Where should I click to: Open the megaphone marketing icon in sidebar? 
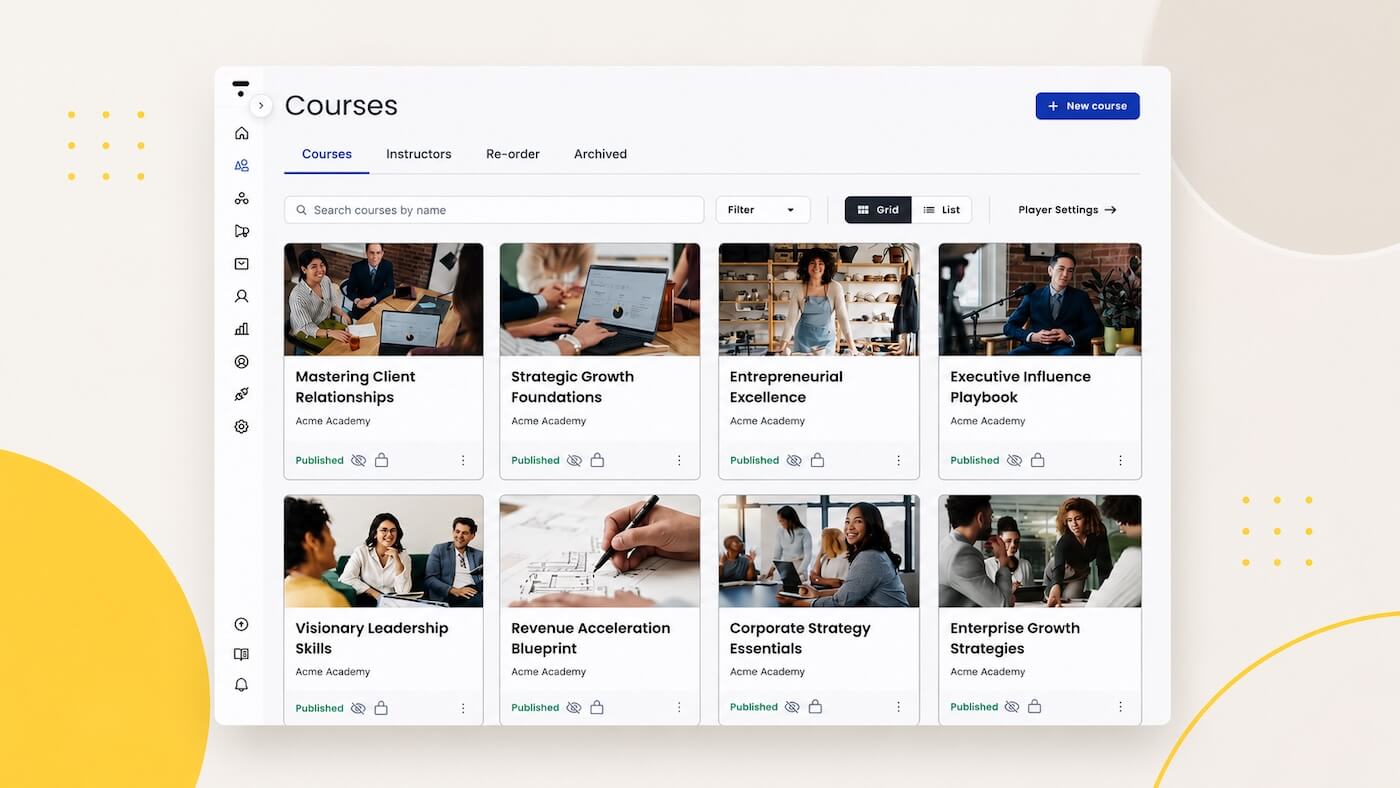(241, 231)
